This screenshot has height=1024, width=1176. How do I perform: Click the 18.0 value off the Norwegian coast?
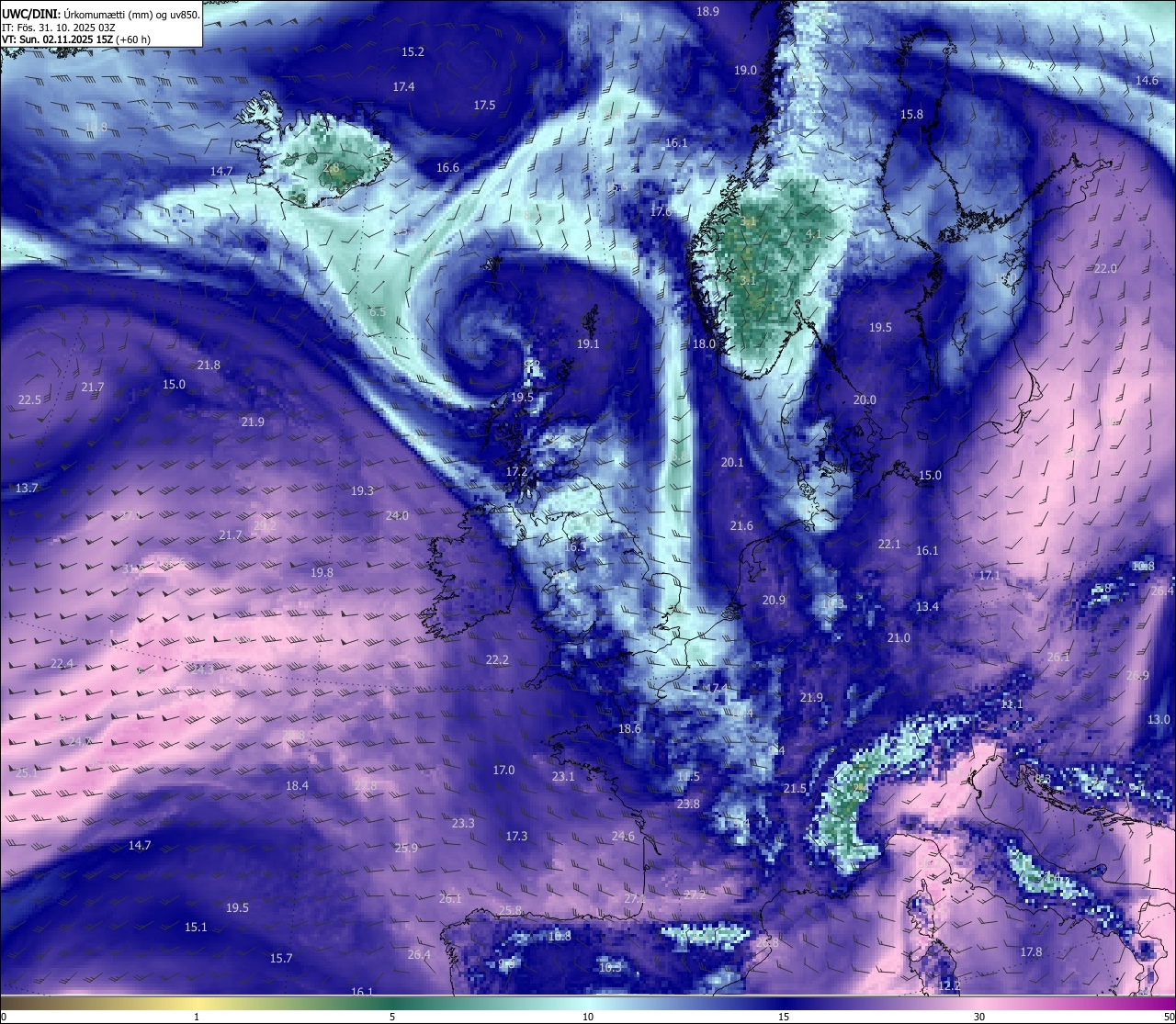[x=704, y=344]
